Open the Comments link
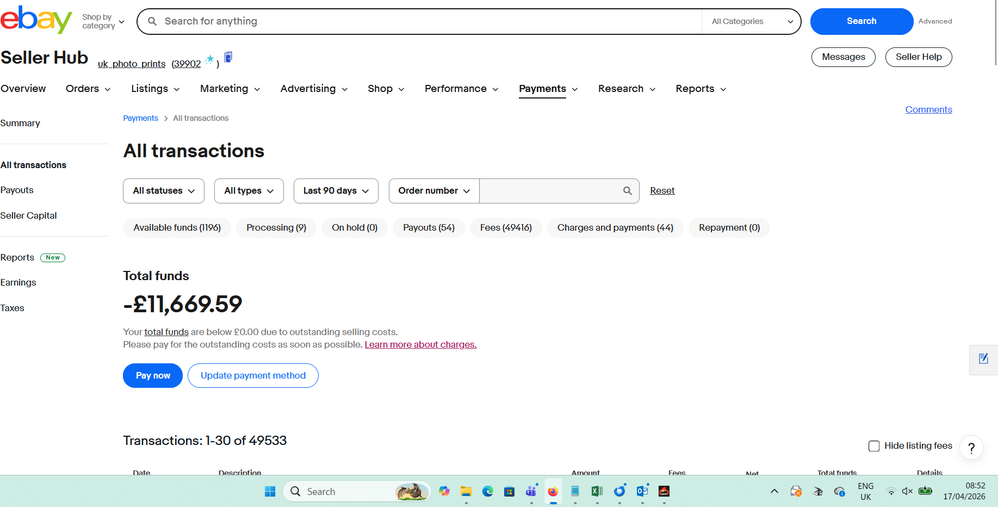 click(x=929, y=109)
